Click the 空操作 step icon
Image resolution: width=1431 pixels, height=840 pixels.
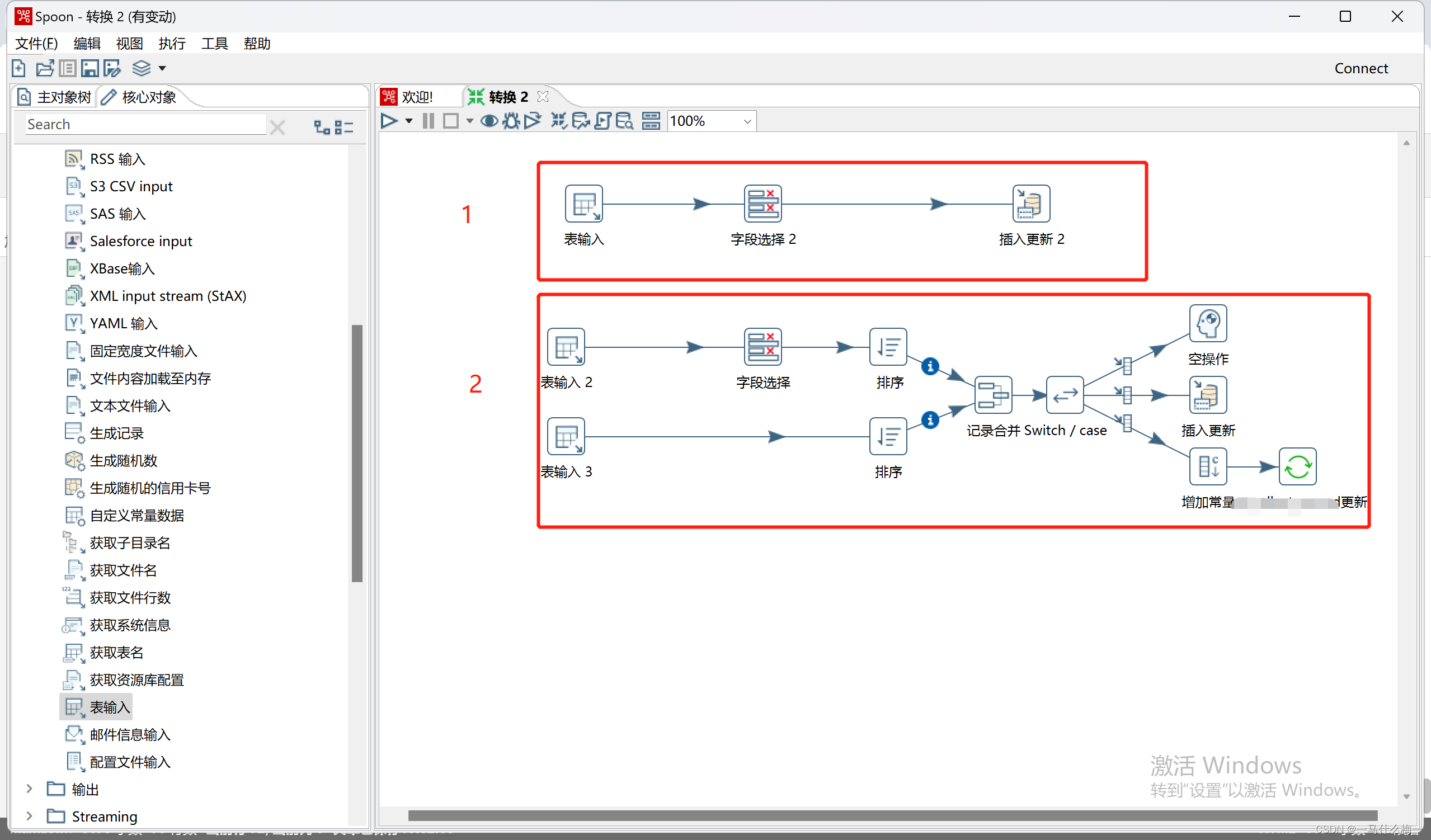tap(1208, 323)
